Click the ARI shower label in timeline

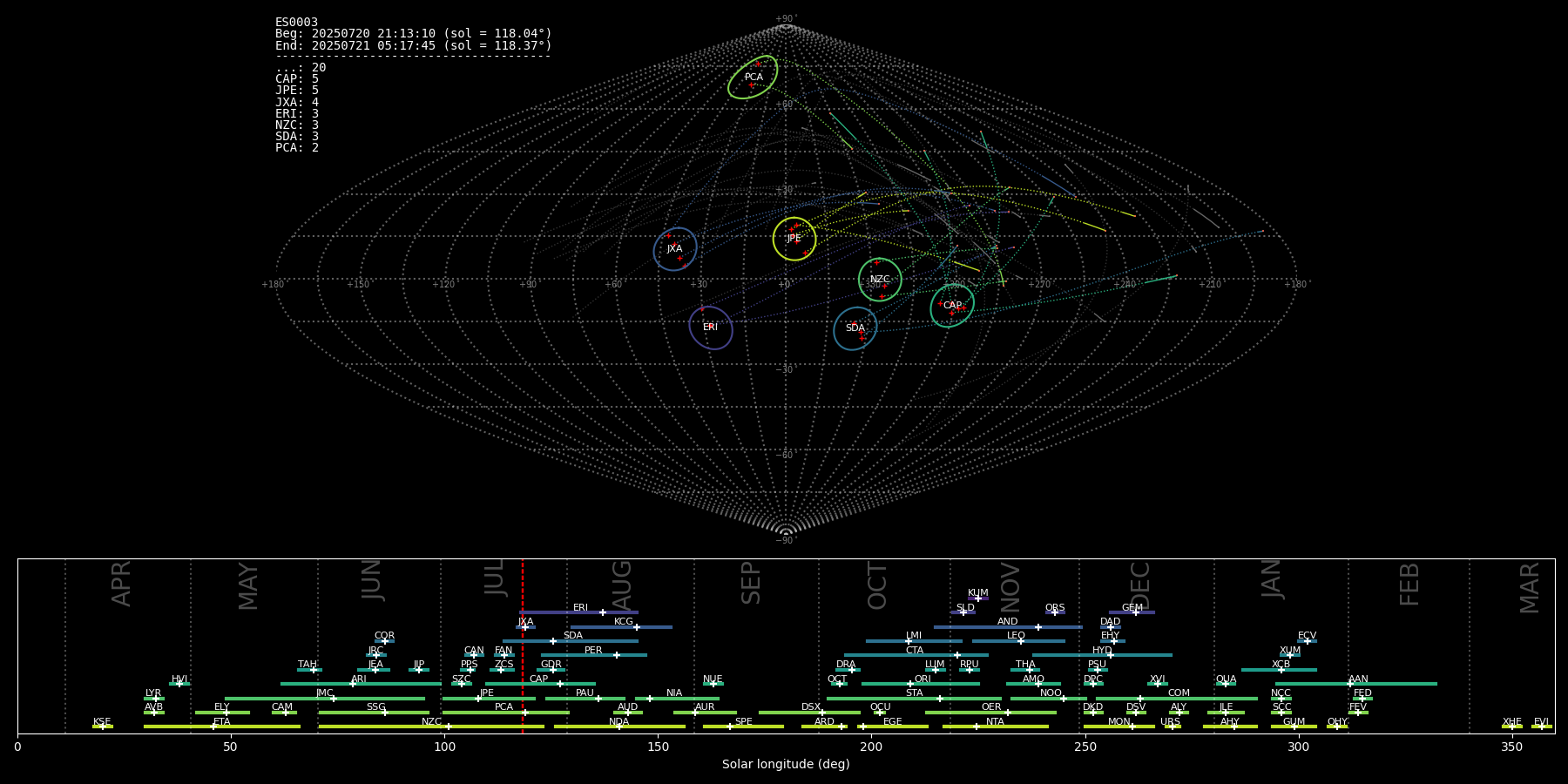coord(359,679)
